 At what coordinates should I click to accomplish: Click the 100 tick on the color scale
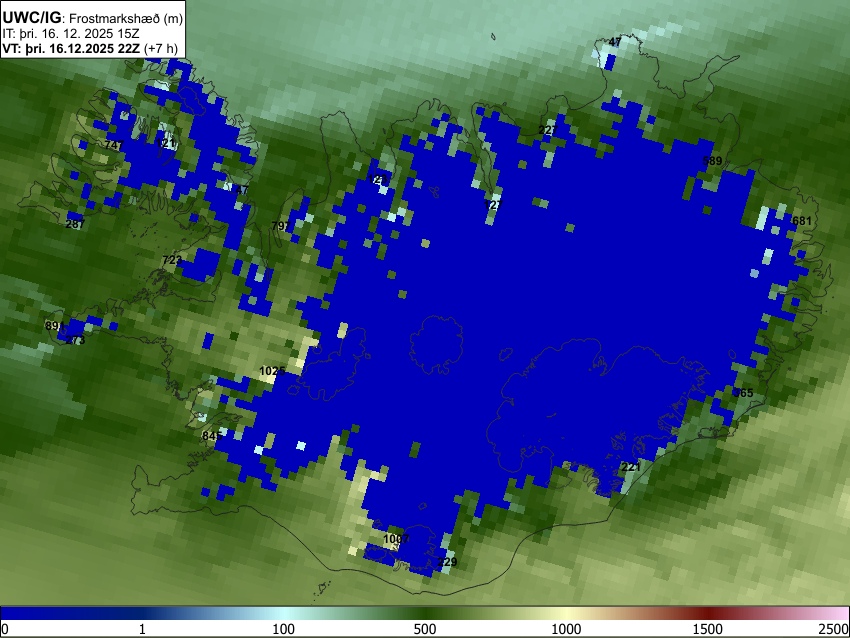tap(284, 629)
